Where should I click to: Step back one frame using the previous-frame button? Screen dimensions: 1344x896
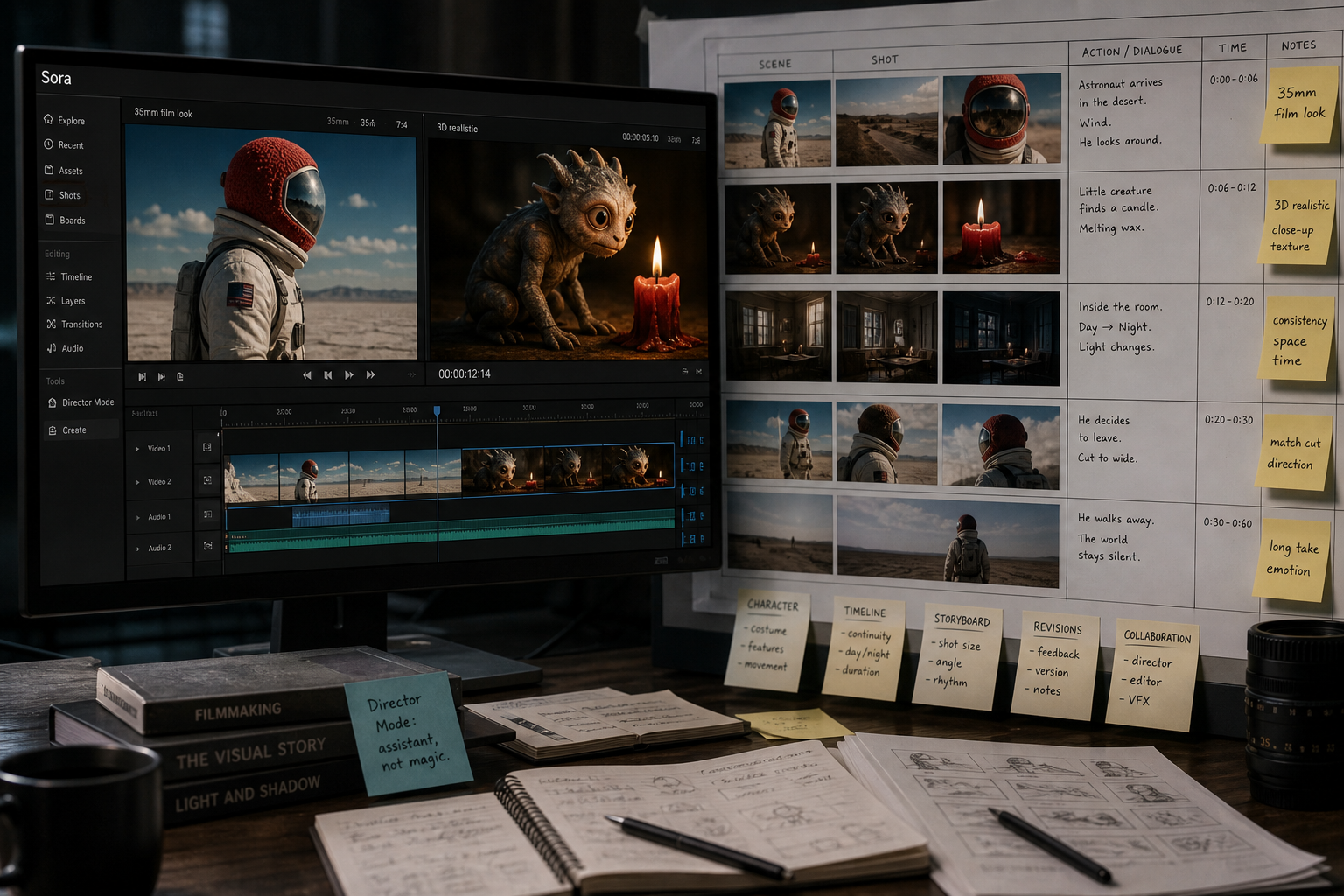coord(328,375)
